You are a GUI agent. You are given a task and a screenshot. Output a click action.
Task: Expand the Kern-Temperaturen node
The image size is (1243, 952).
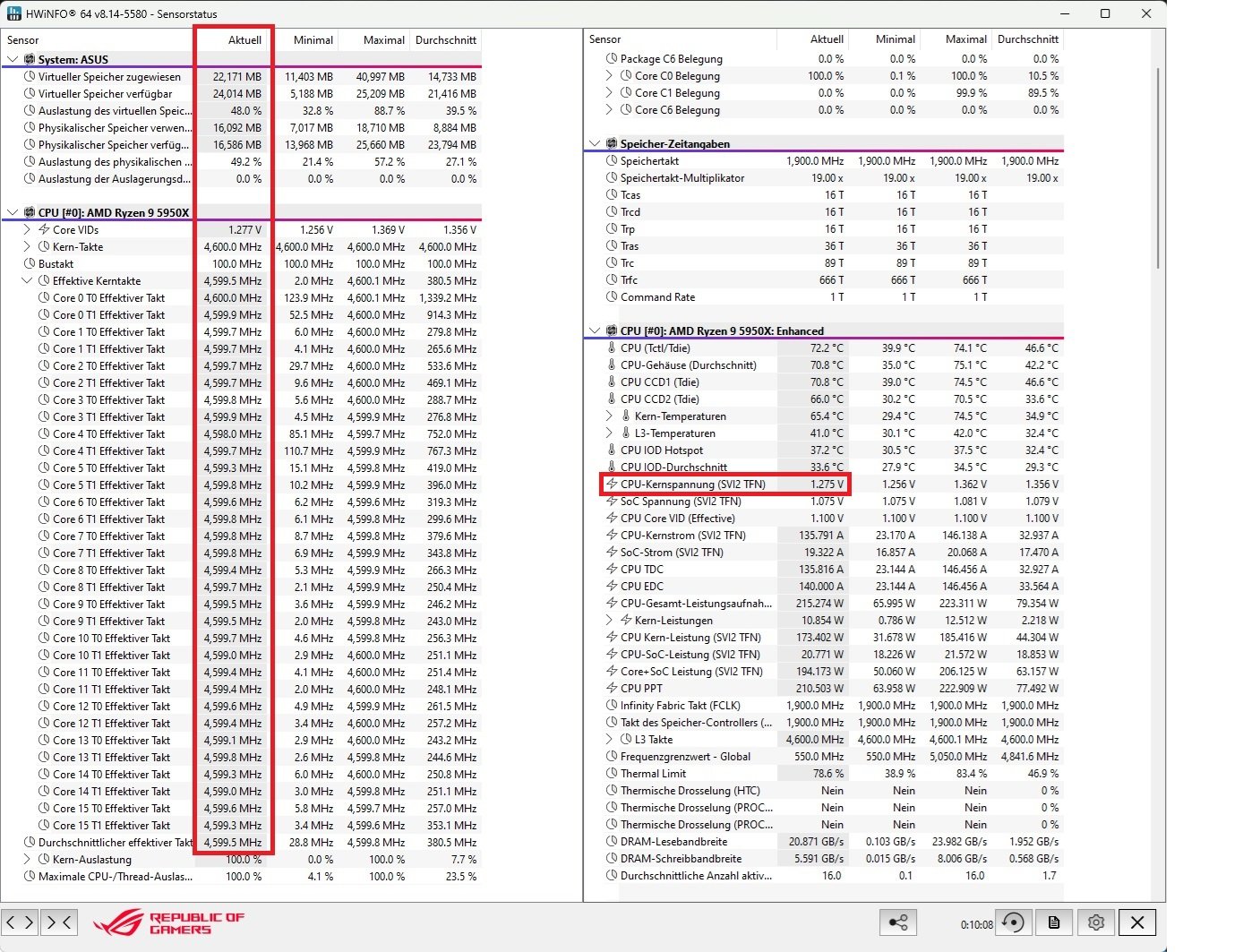pos(610,416)
